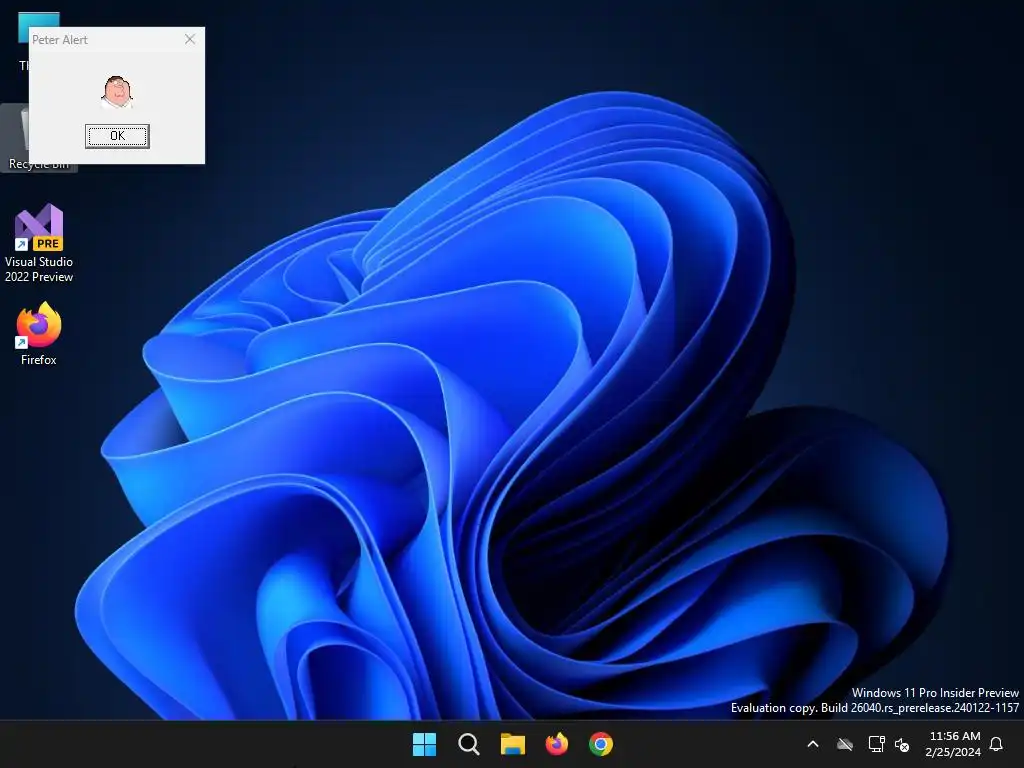Select the Visual Studio 2022 Preview desktop shortcut

39,242
